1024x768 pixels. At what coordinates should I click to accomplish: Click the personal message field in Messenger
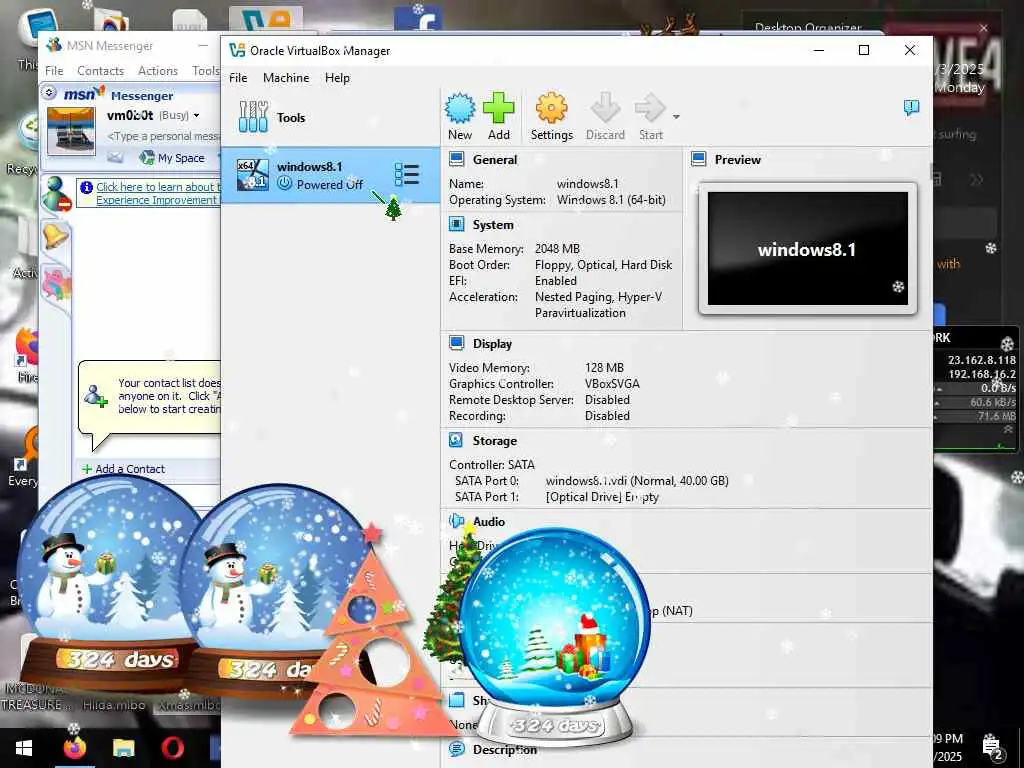(163, 136)
